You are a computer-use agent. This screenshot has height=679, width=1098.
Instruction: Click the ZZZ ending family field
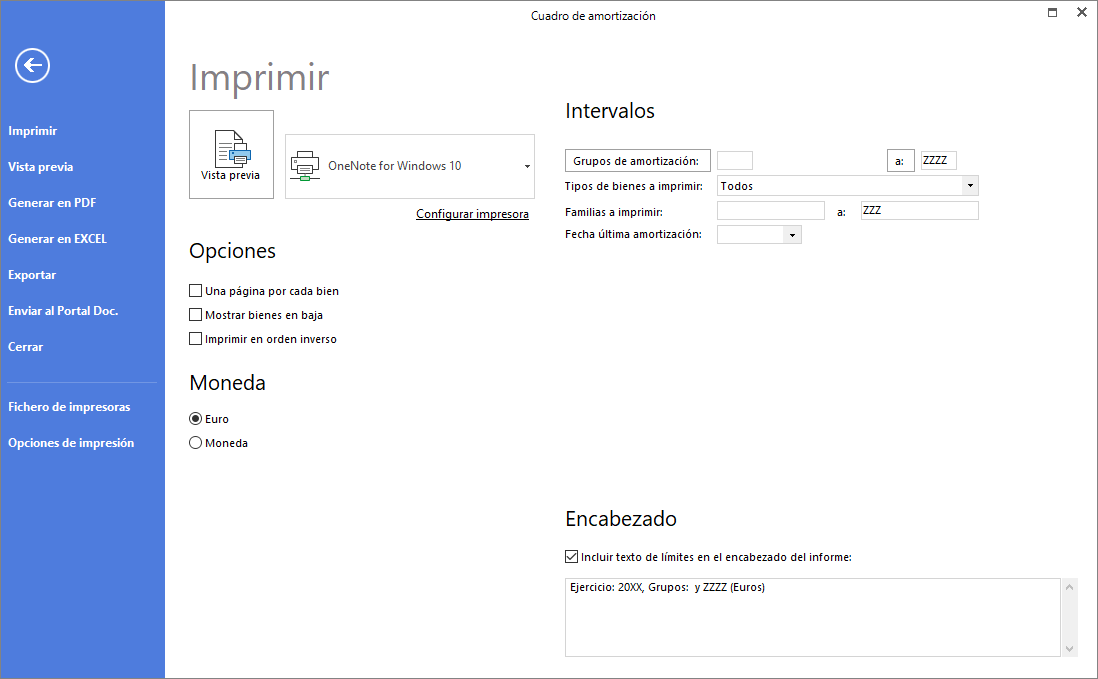tap(919, 211)
